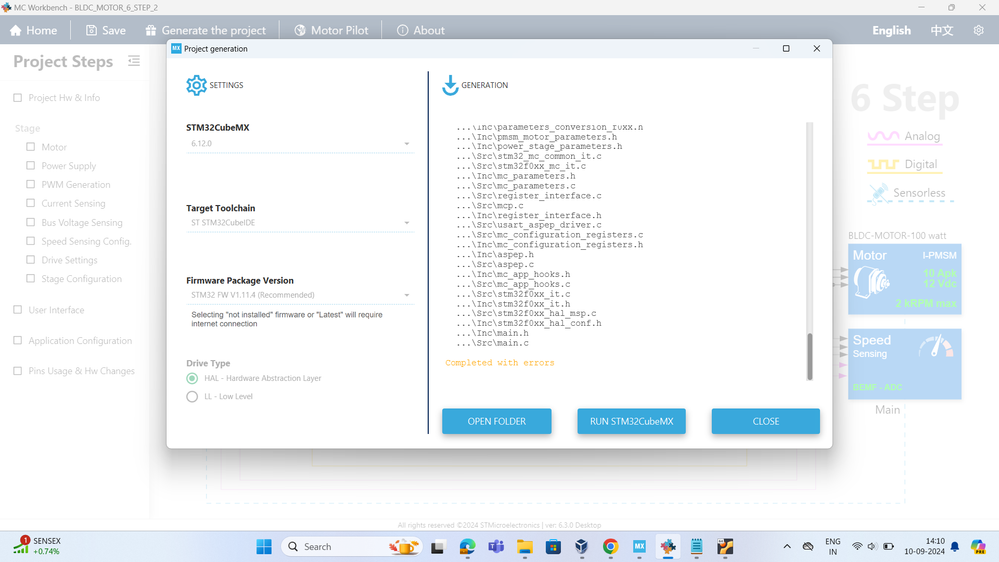
Task: Toggle the Pins Usage & Hw Changes checkbox
Action: 18,371
